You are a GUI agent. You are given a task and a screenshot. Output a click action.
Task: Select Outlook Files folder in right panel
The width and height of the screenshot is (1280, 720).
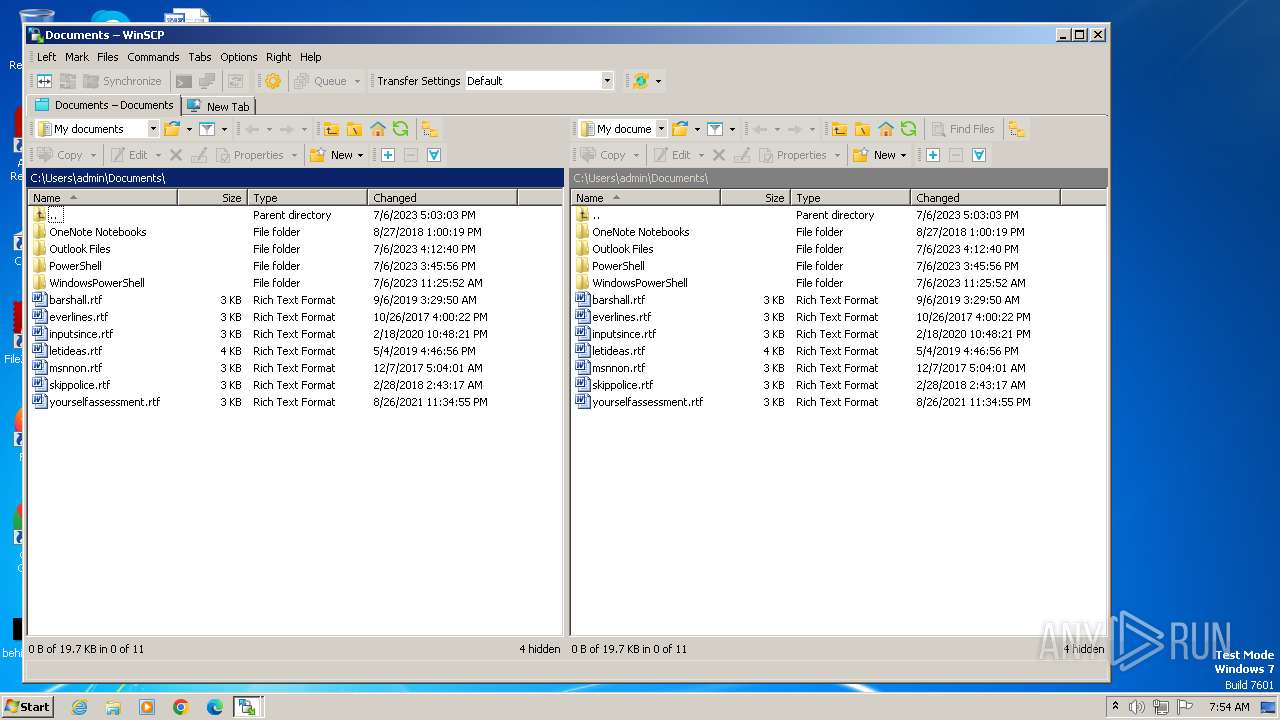click(622, 249)
